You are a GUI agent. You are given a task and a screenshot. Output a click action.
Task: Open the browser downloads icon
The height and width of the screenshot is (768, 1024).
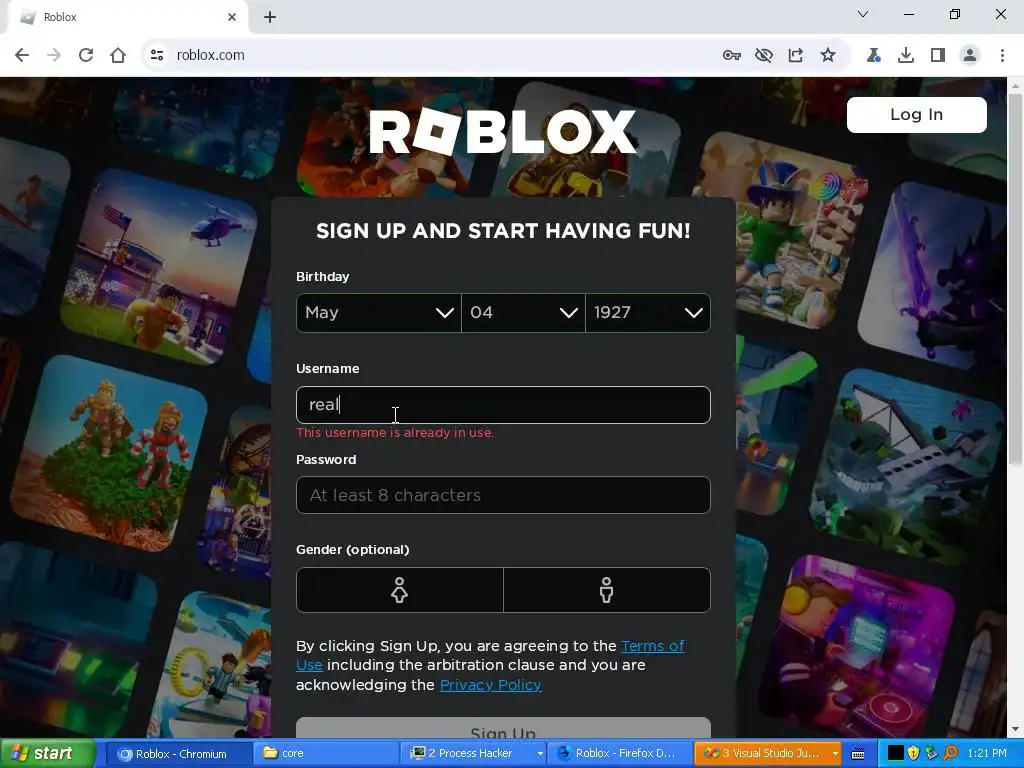(906, 56)
